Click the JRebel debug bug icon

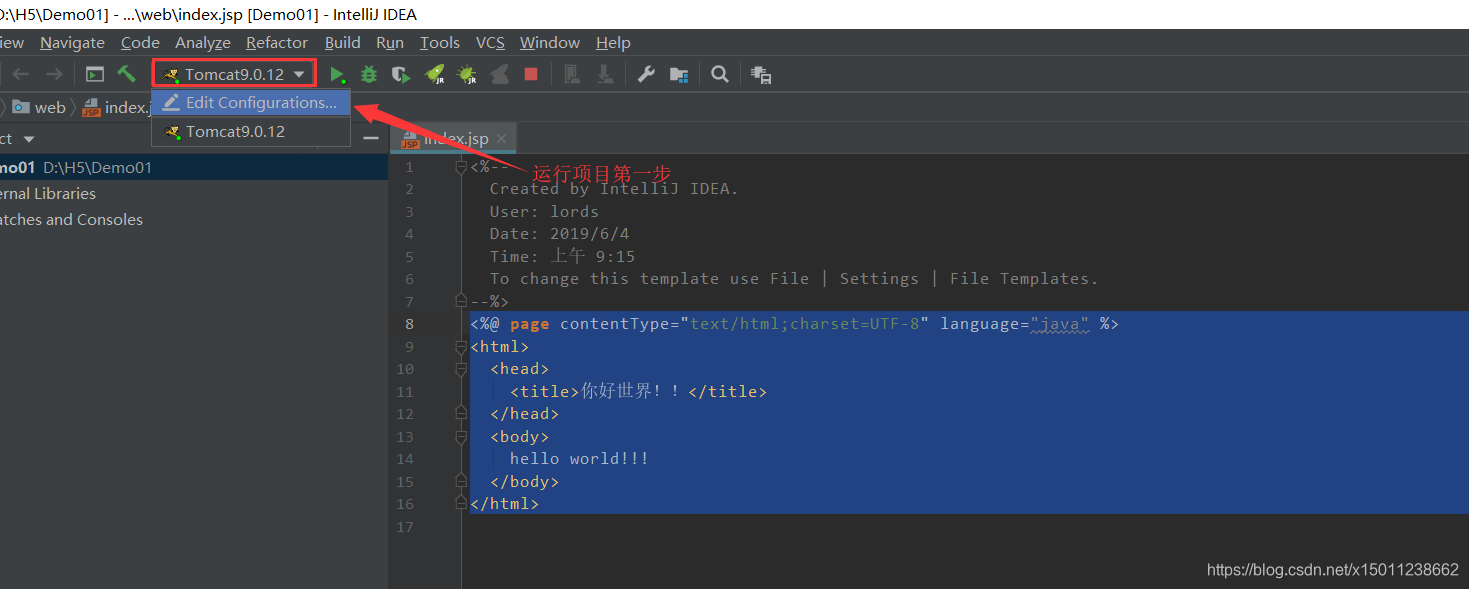466,74
